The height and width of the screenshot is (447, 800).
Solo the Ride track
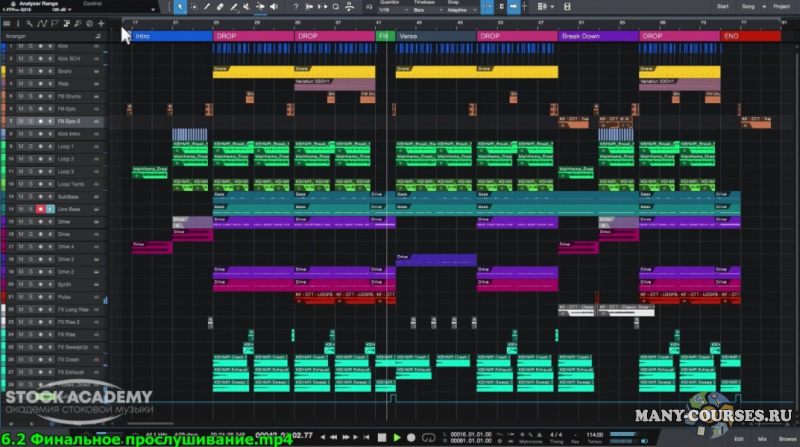(30, 84)
